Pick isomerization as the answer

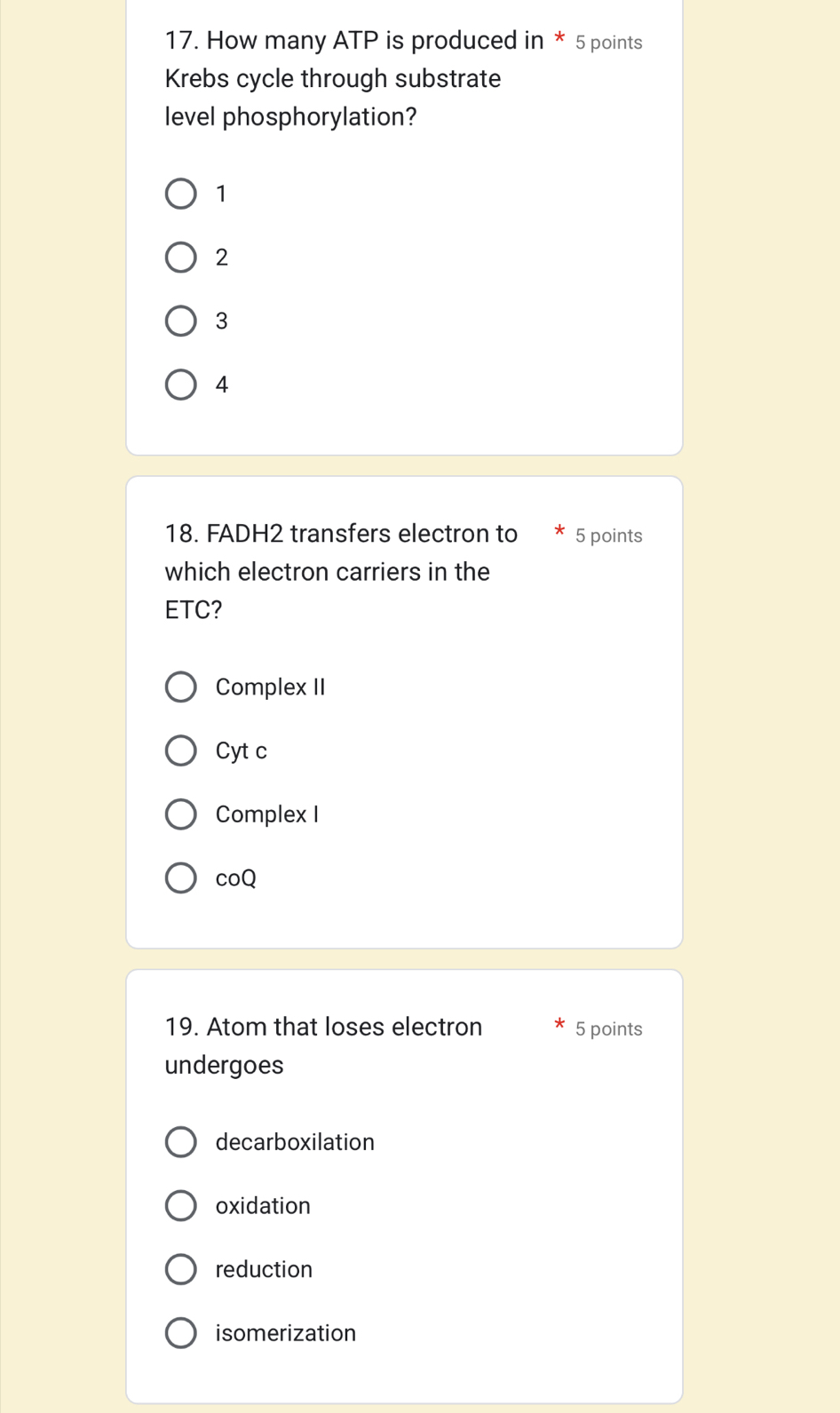181,1333
